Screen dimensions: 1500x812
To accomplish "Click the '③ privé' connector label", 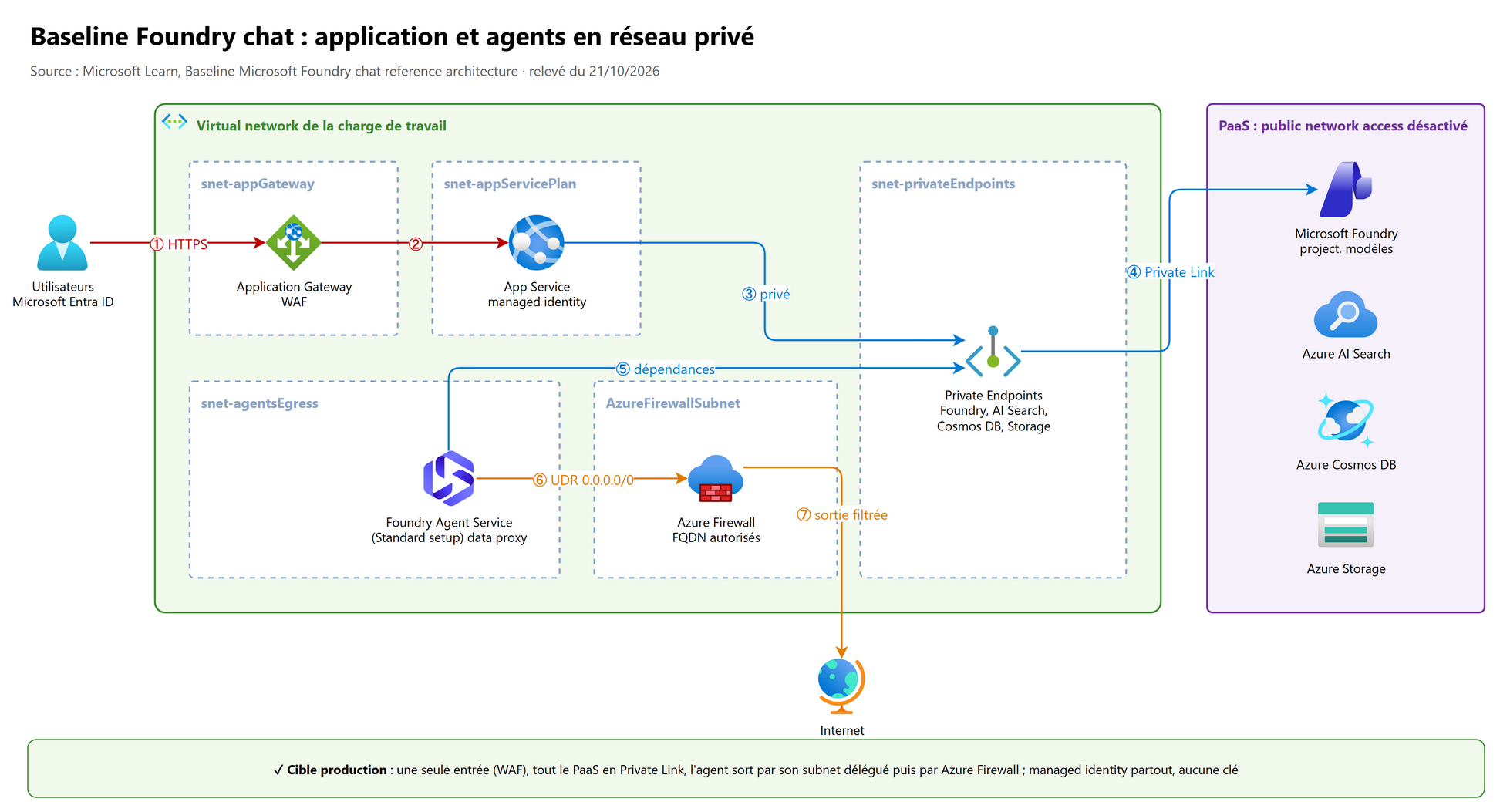I will [x=766, y=294].
